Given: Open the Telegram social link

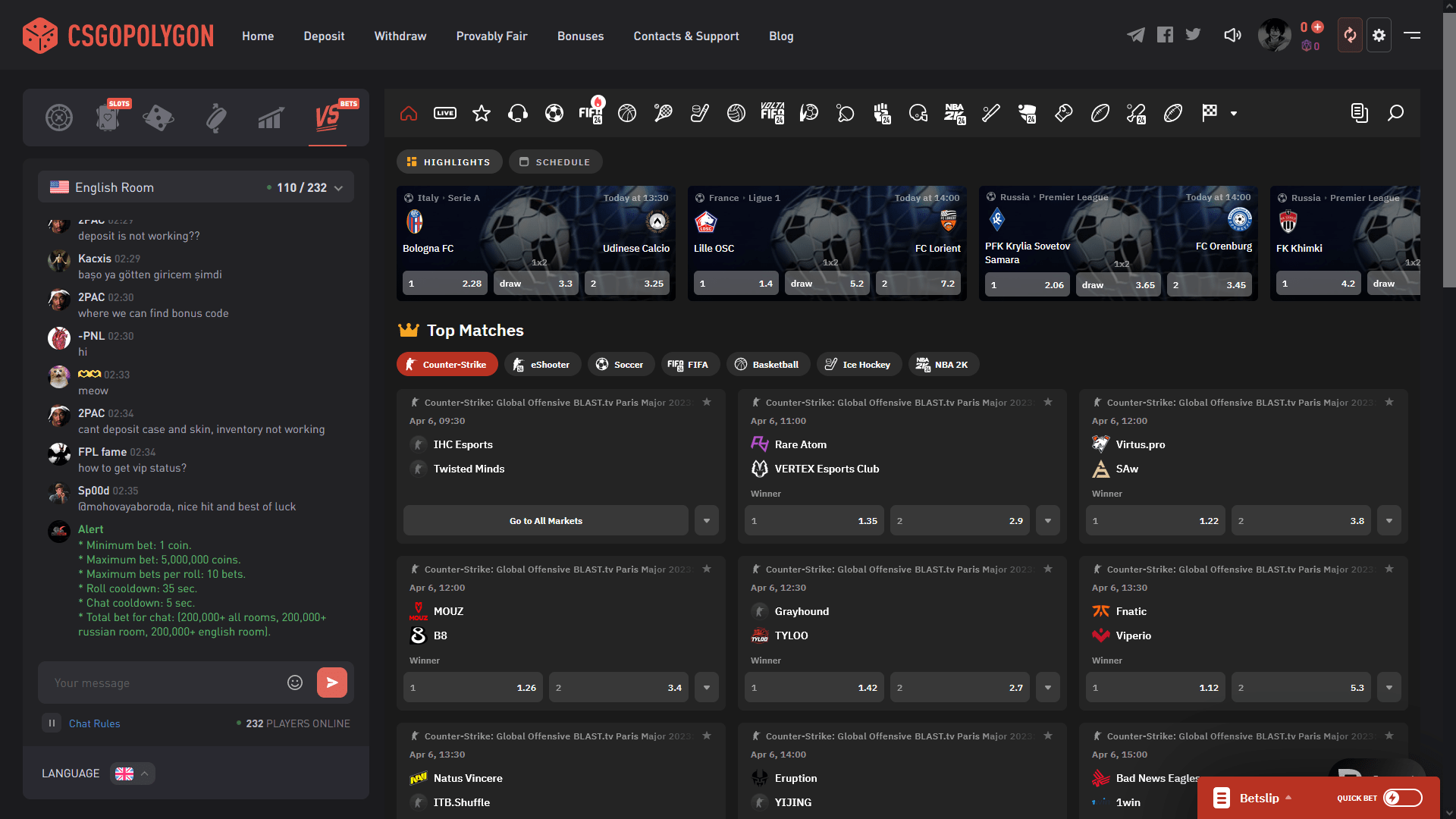Looking at the screenshot, I should tap(1135, 35).
